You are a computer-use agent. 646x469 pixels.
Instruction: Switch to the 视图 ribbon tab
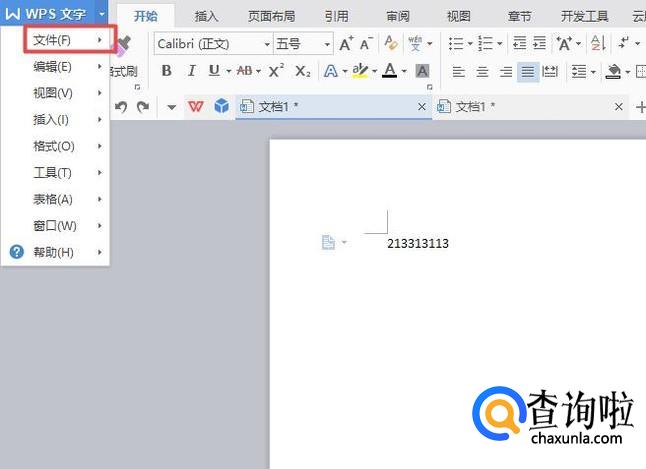[459, 16]
